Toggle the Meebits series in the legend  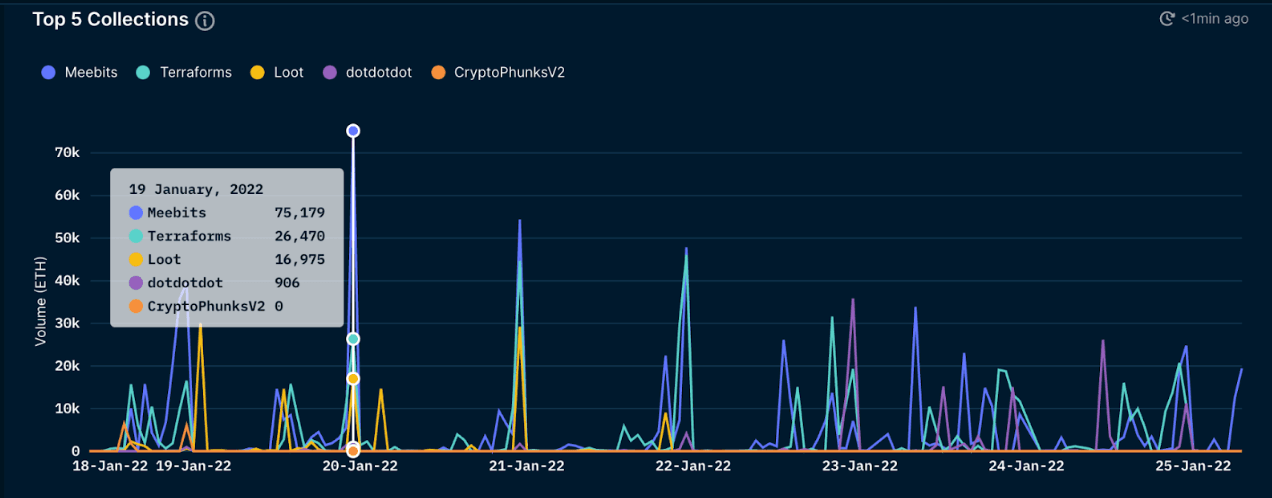coord(80,72)
